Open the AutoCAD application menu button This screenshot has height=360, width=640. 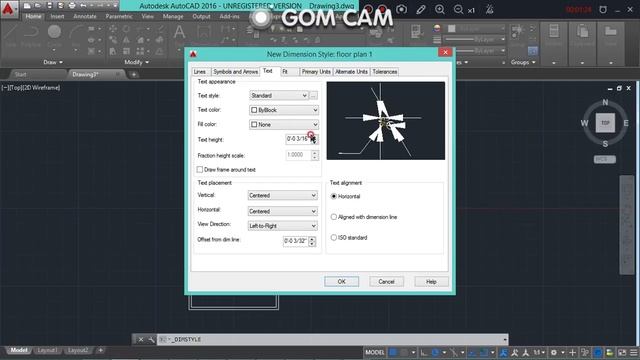pyautogui.click(x=8, y=9)
